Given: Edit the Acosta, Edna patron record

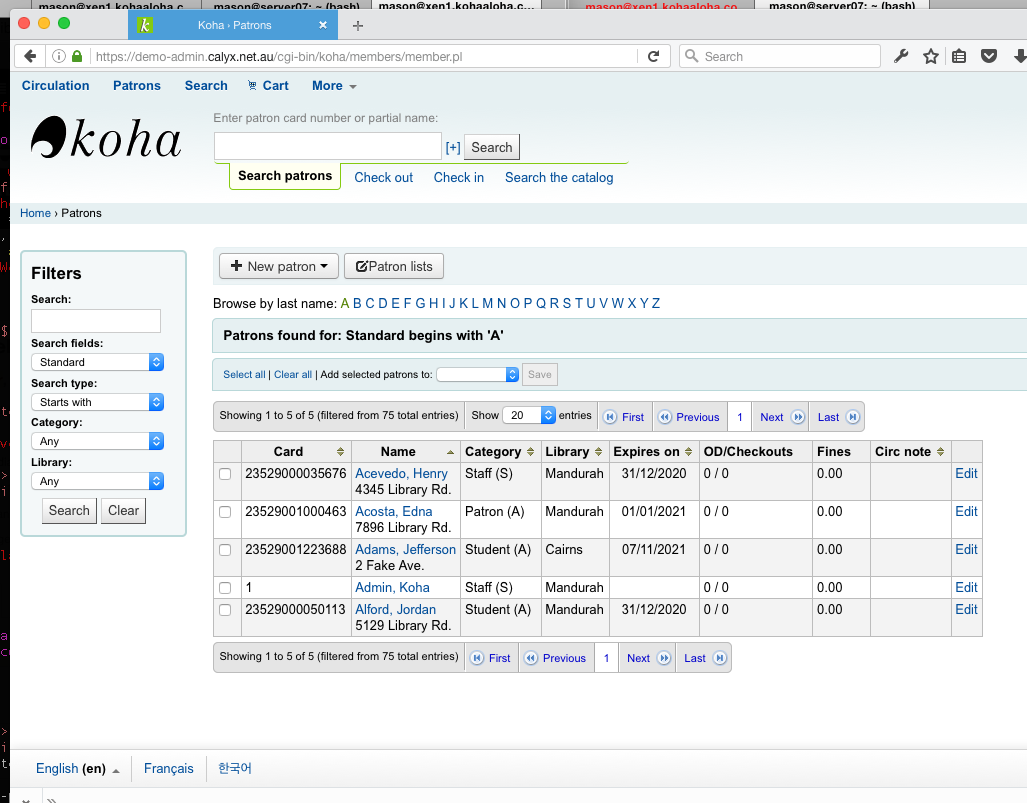Looking at the screenshot, I should pyautogui.click(x=966, y=511).
